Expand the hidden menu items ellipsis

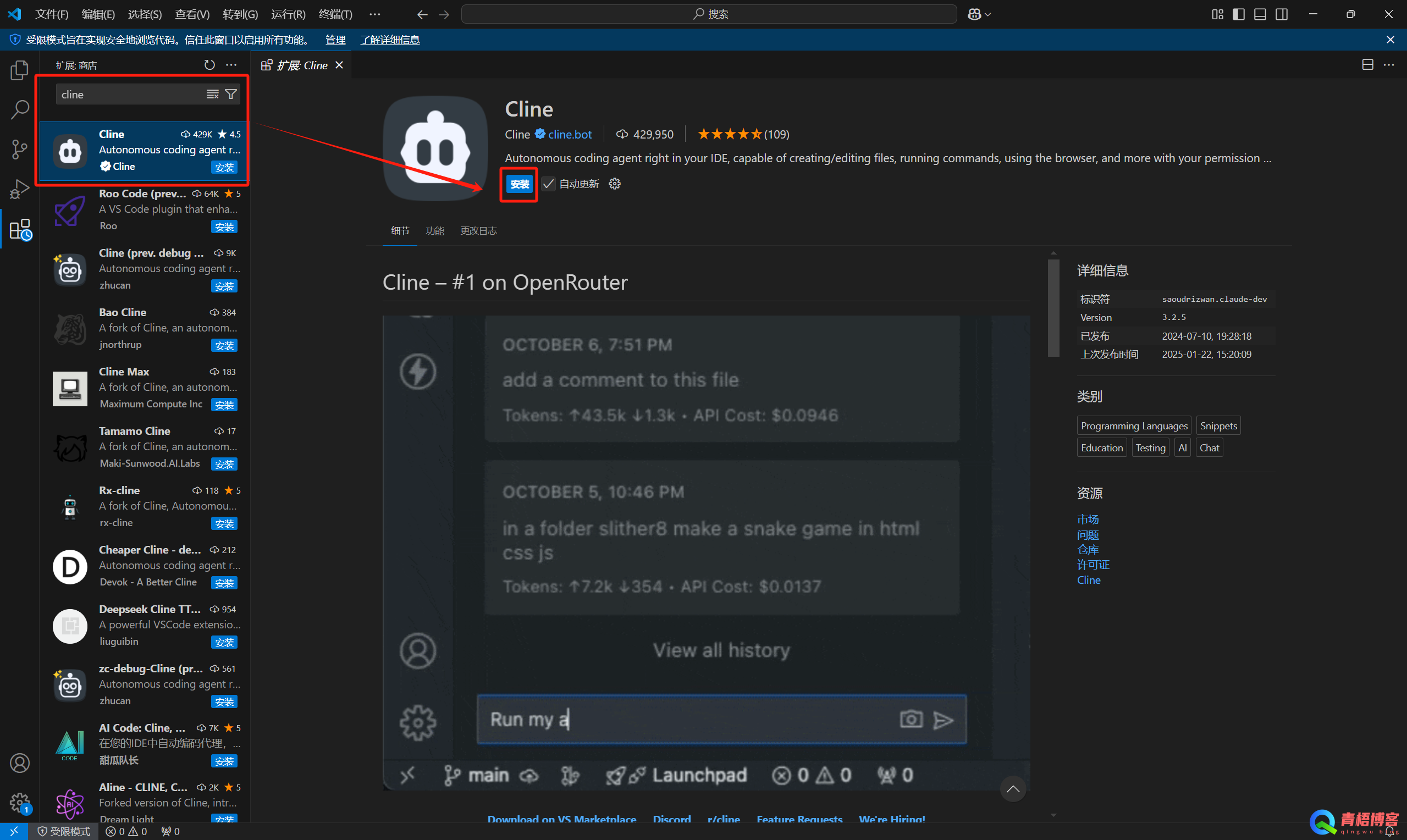[374, 14]
